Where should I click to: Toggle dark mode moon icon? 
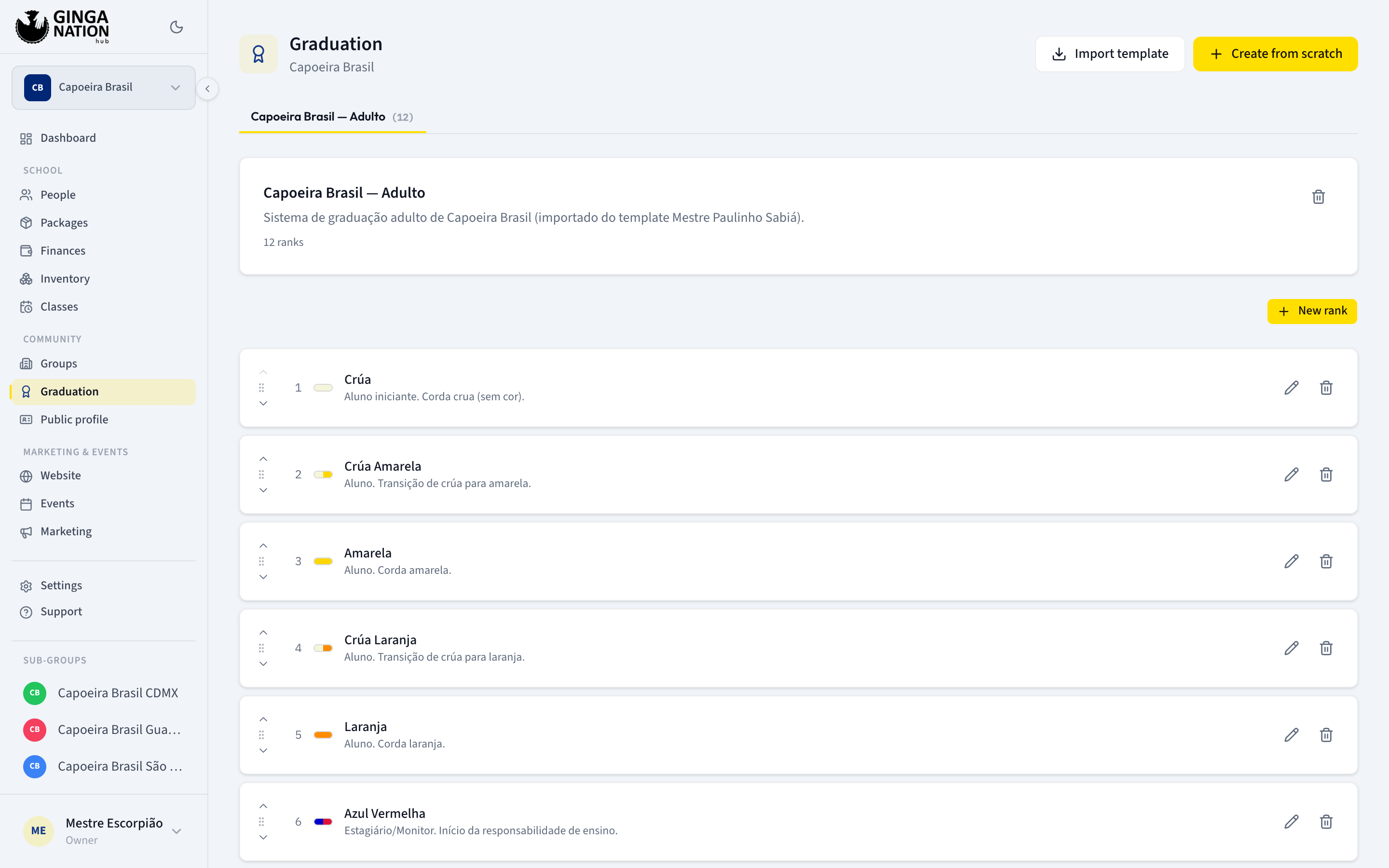pos(176,27)
